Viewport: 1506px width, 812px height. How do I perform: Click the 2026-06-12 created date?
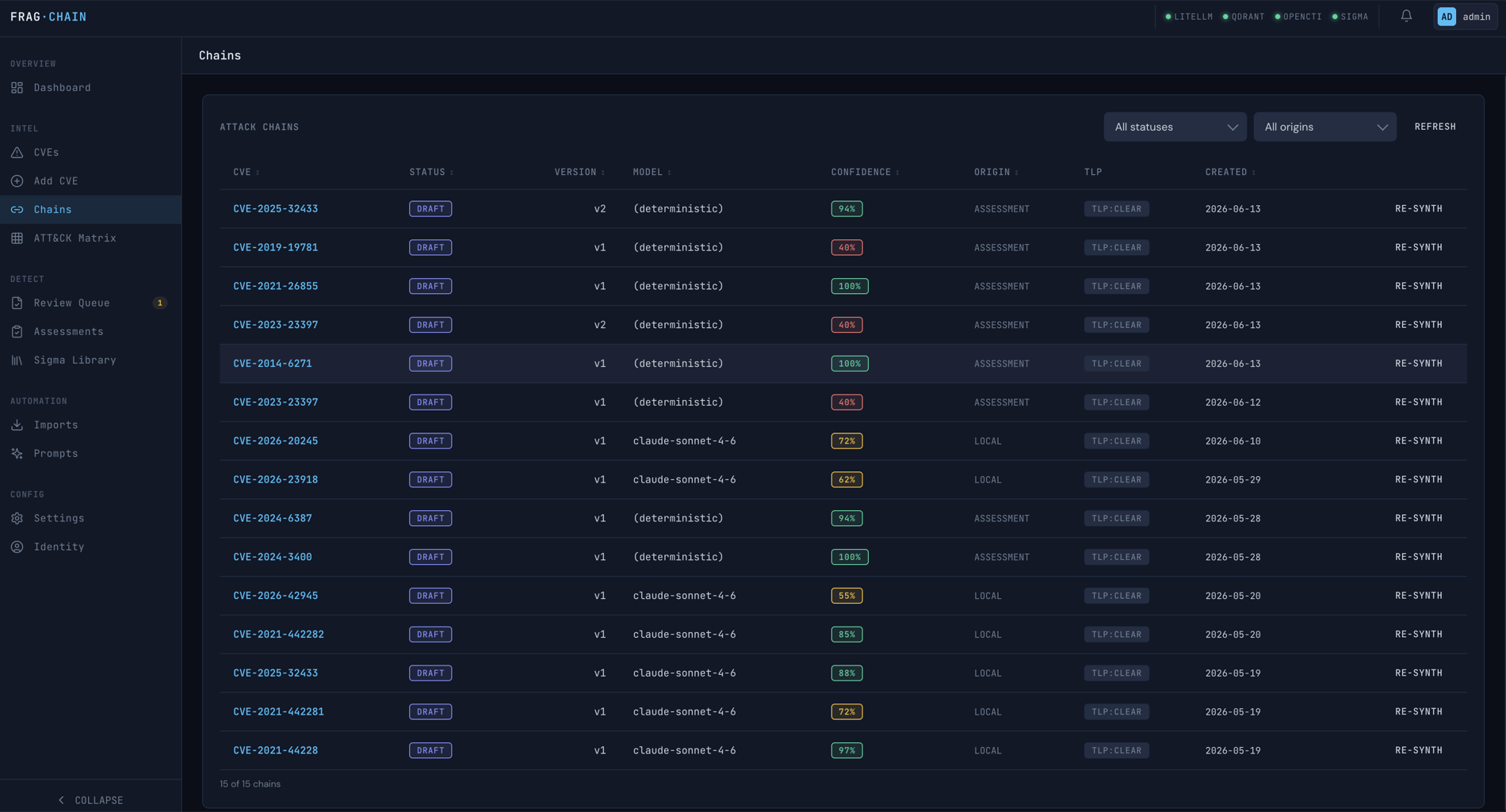coord(1233,402)
